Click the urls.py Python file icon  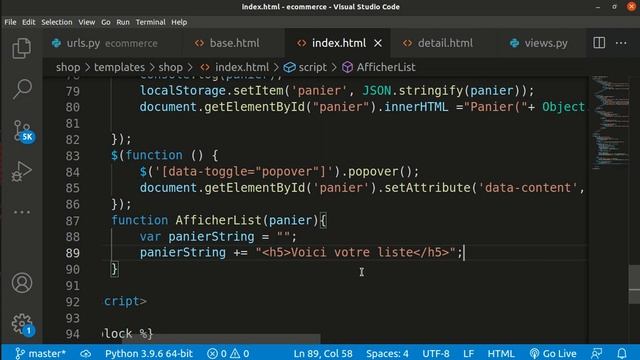pyautogui.click(x=56, y=43)
